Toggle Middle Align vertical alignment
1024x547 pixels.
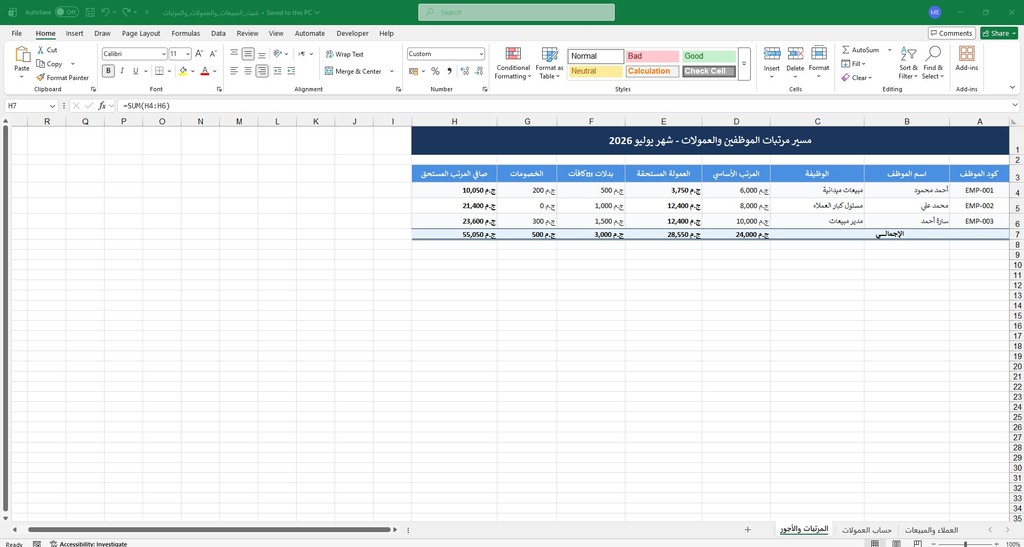pos(248,54)
